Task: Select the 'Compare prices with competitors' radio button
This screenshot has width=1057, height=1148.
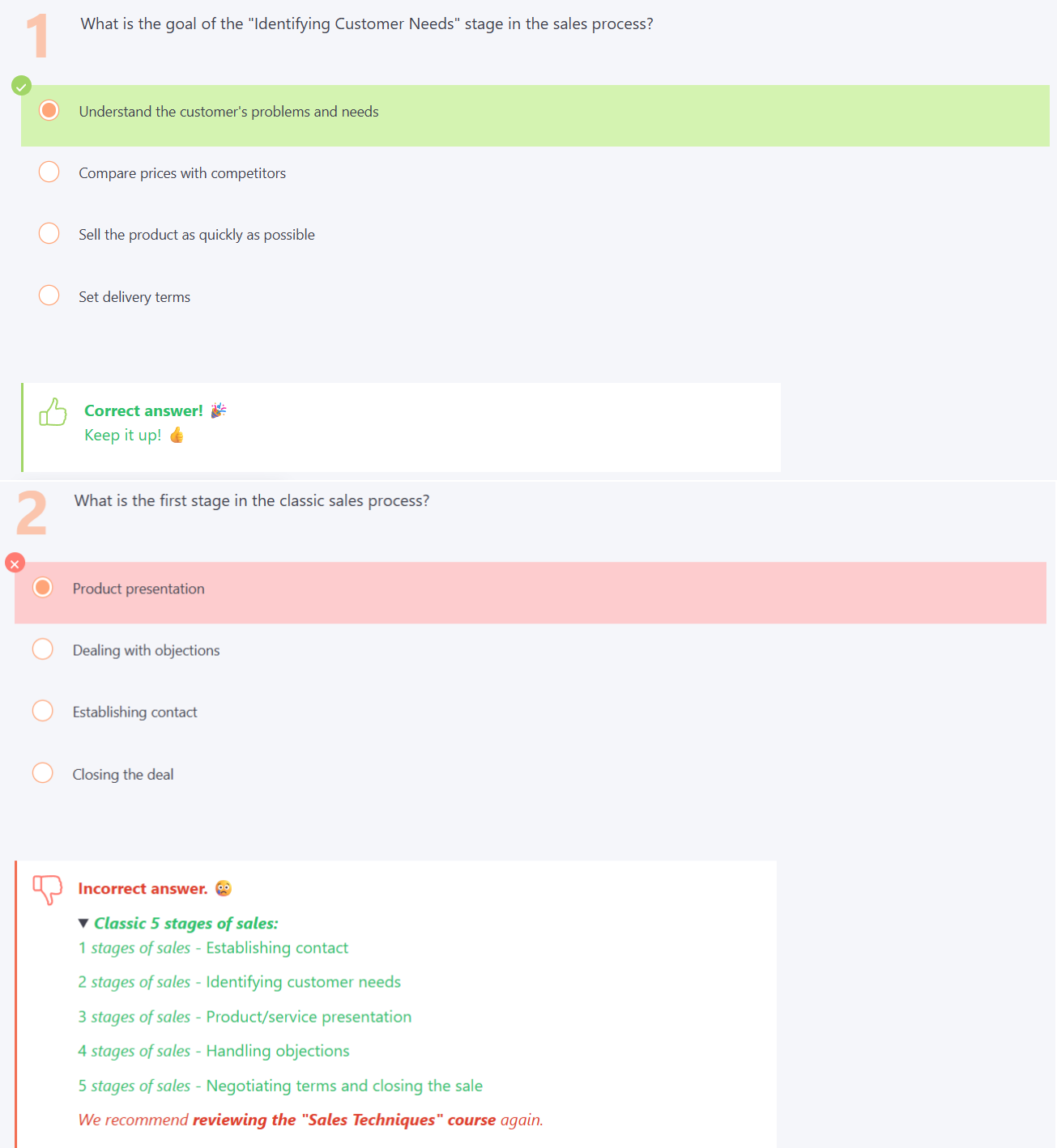Action: [x=49, y=172]
